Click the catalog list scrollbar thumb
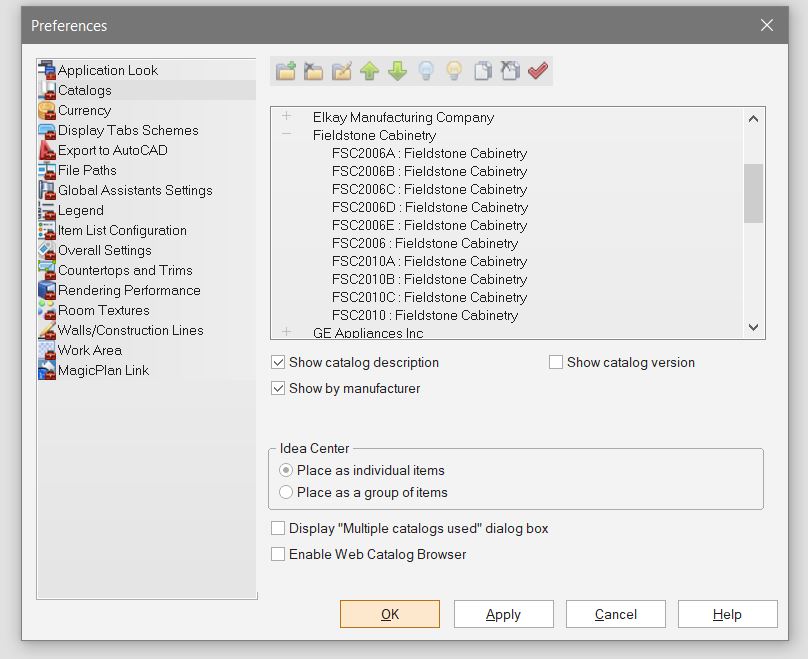 click(753, 193)
